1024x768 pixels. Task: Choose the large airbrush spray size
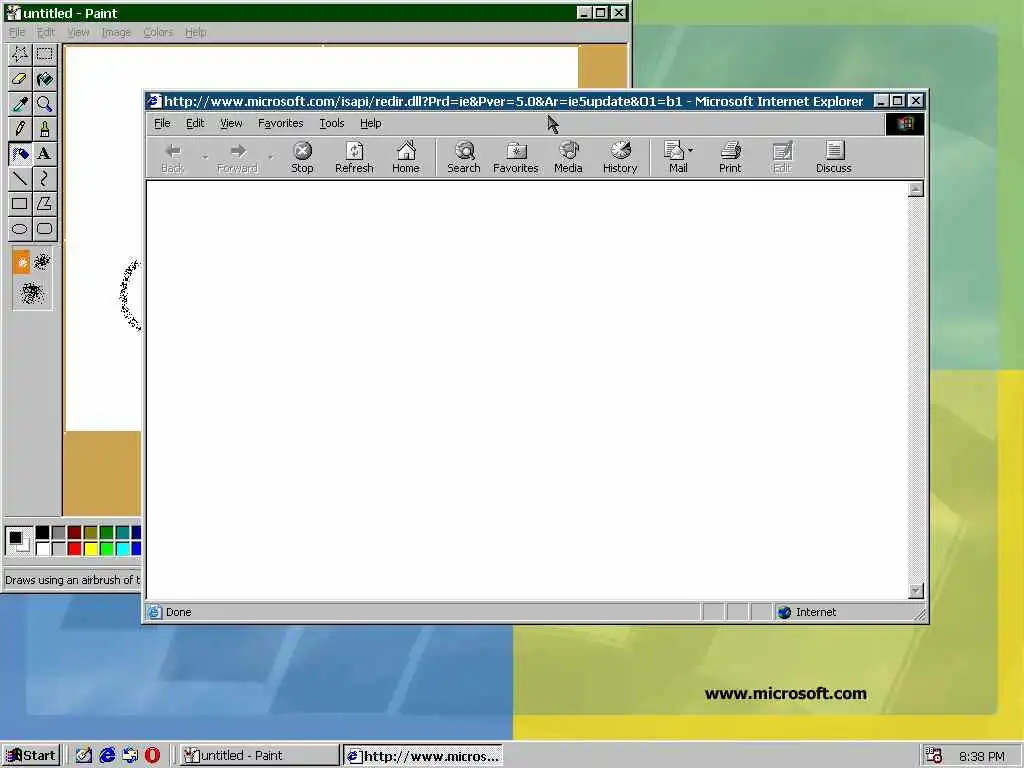click(x=31, y=293)
